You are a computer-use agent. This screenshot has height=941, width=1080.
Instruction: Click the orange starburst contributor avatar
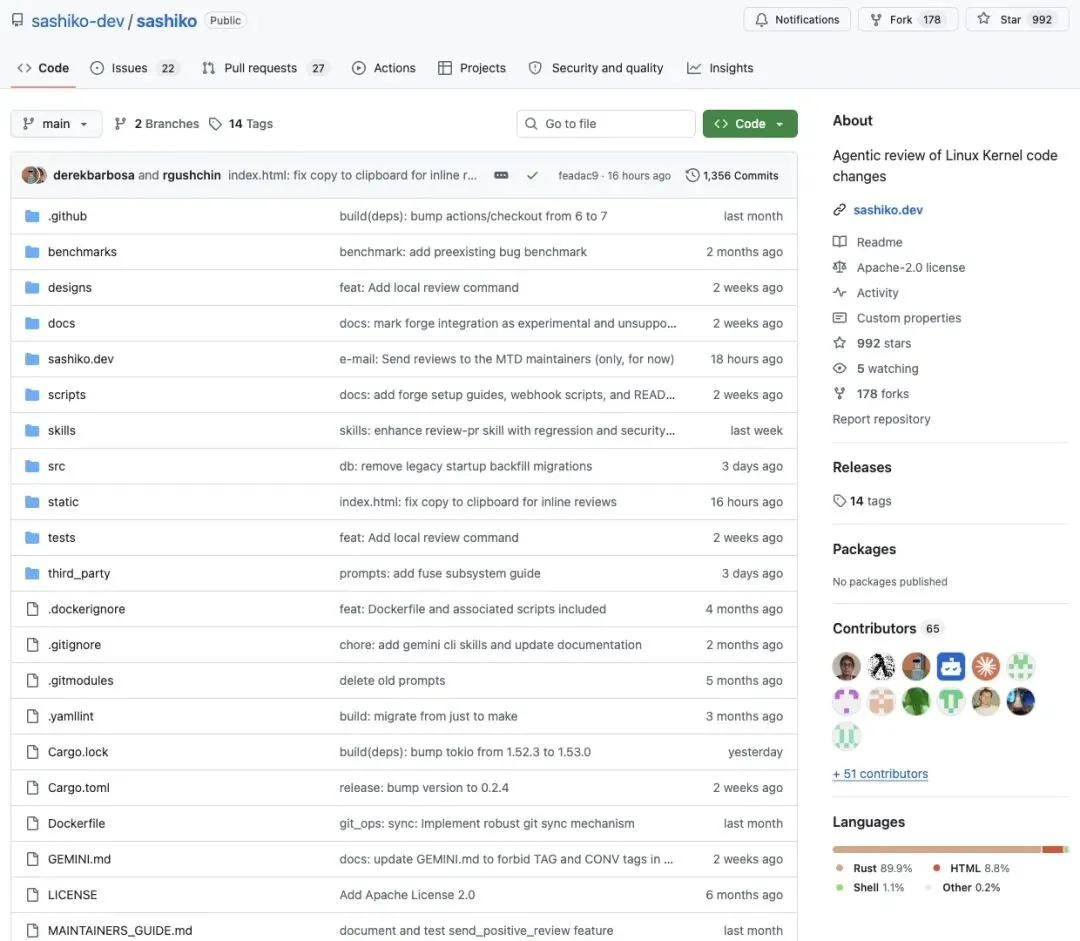(986, 667)
